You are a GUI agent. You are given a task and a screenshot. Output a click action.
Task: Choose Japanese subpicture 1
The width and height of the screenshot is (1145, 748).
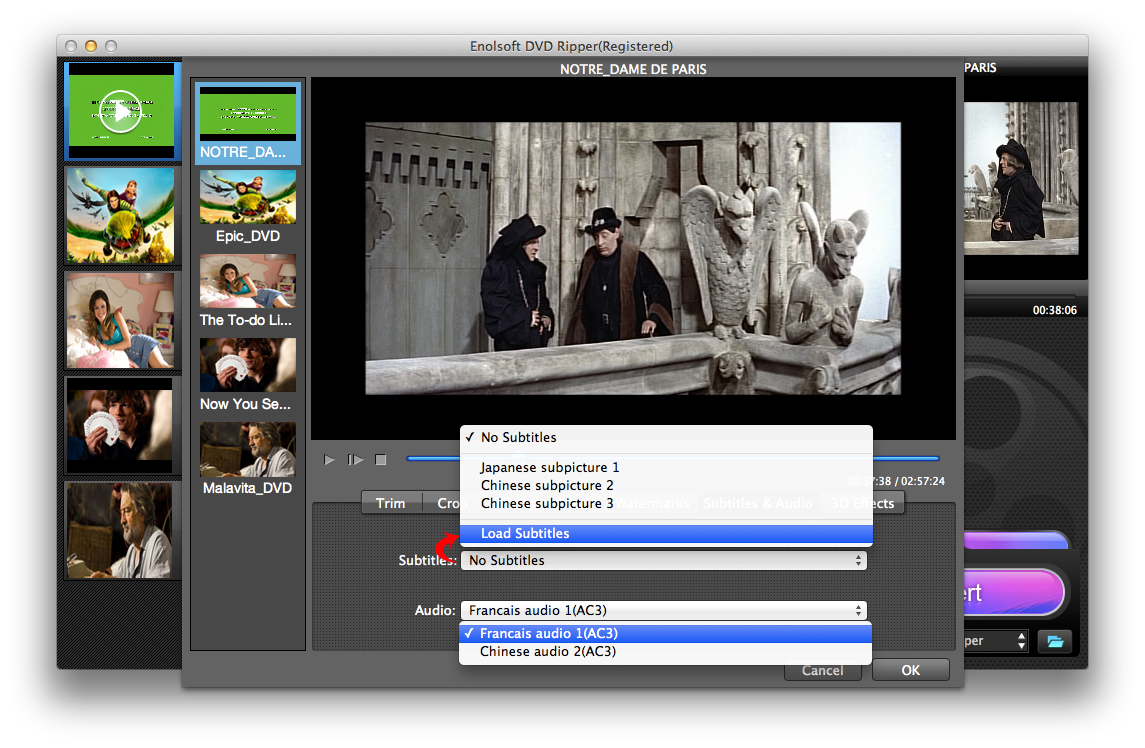coord(666,468)
